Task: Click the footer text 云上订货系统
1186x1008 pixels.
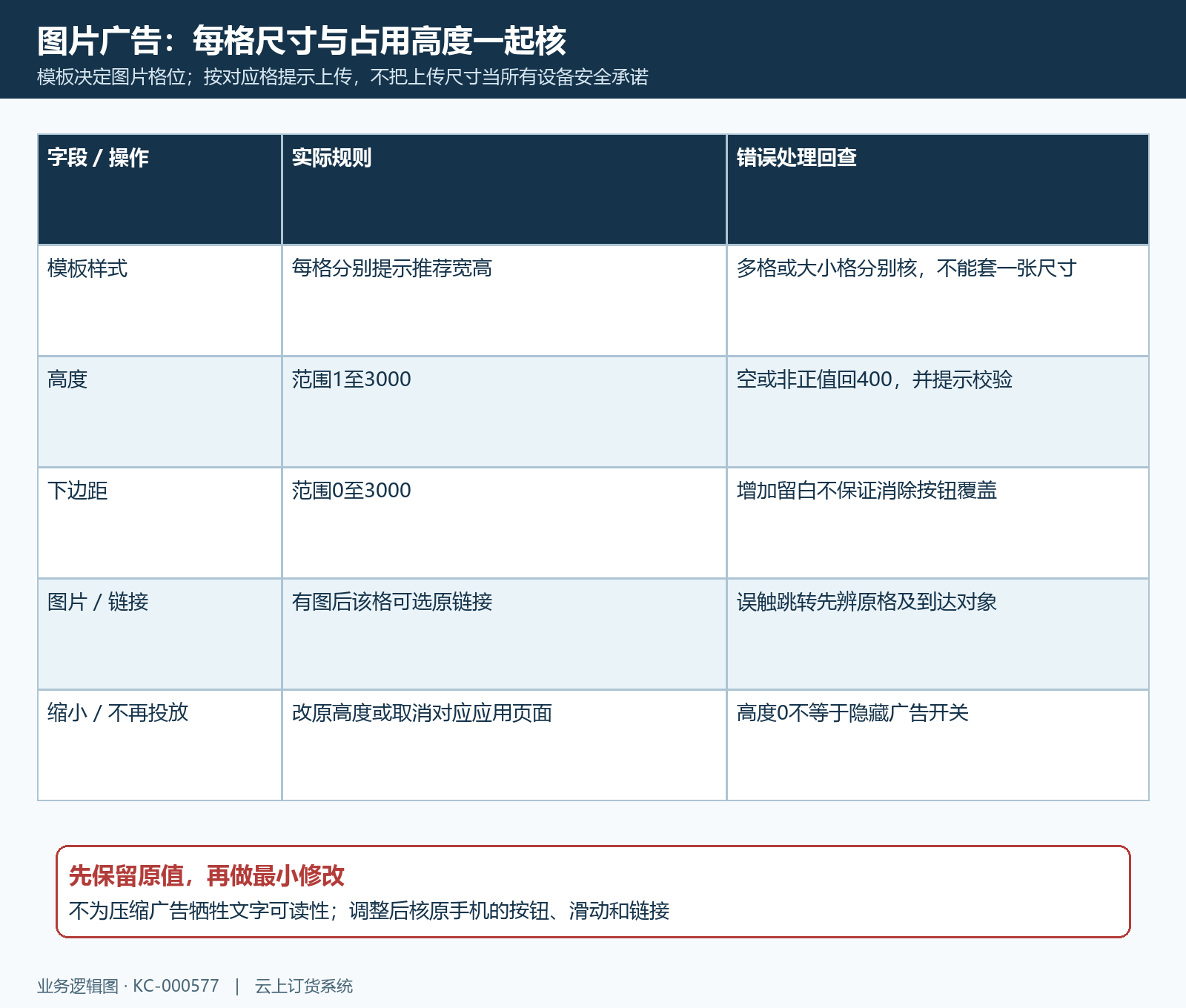Action: [x=304, y=986]
